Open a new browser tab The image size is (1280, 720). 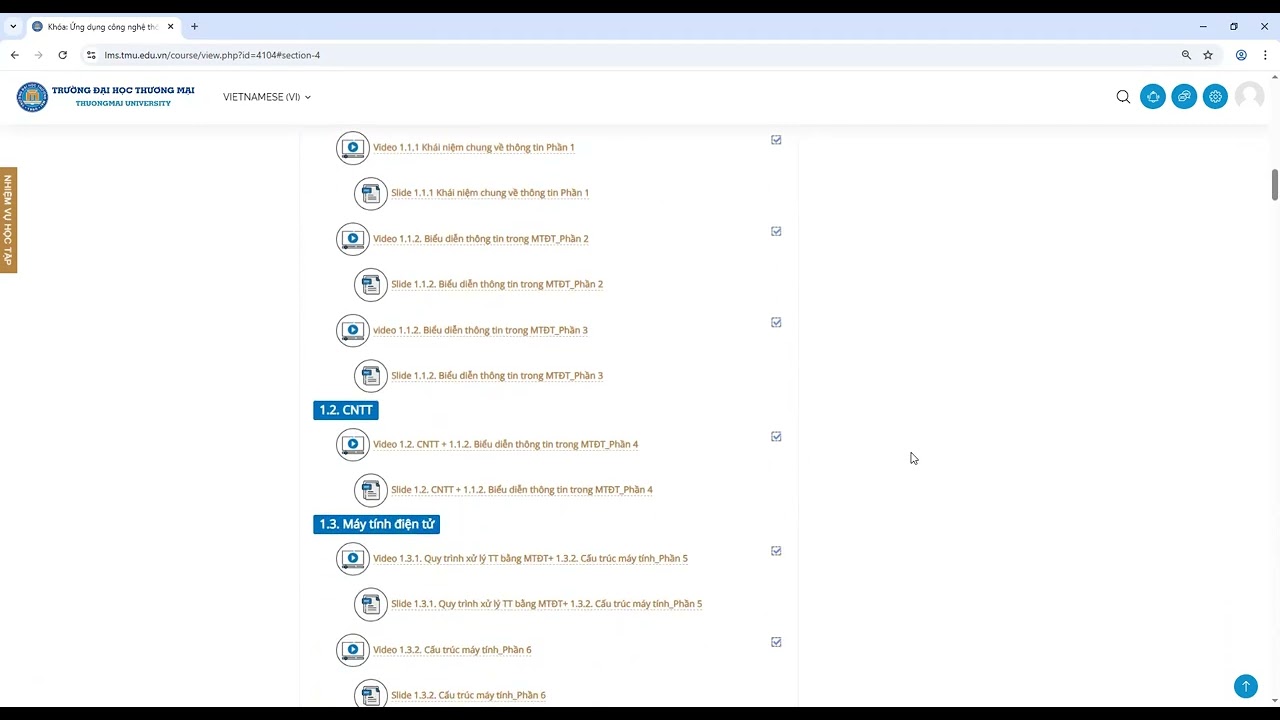194,27
